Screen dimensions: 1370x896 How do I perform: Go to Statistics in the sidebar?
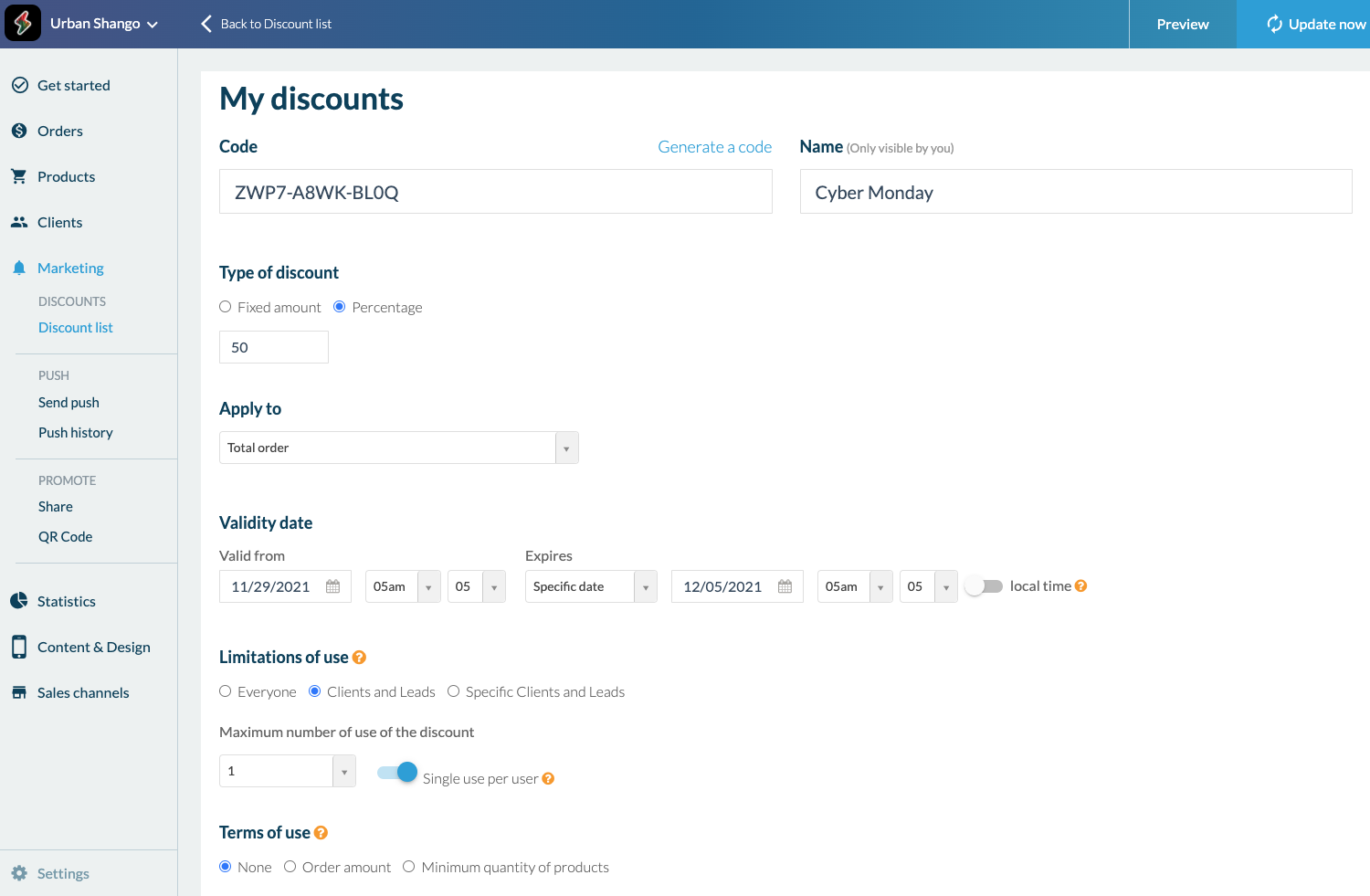(67, 601)
